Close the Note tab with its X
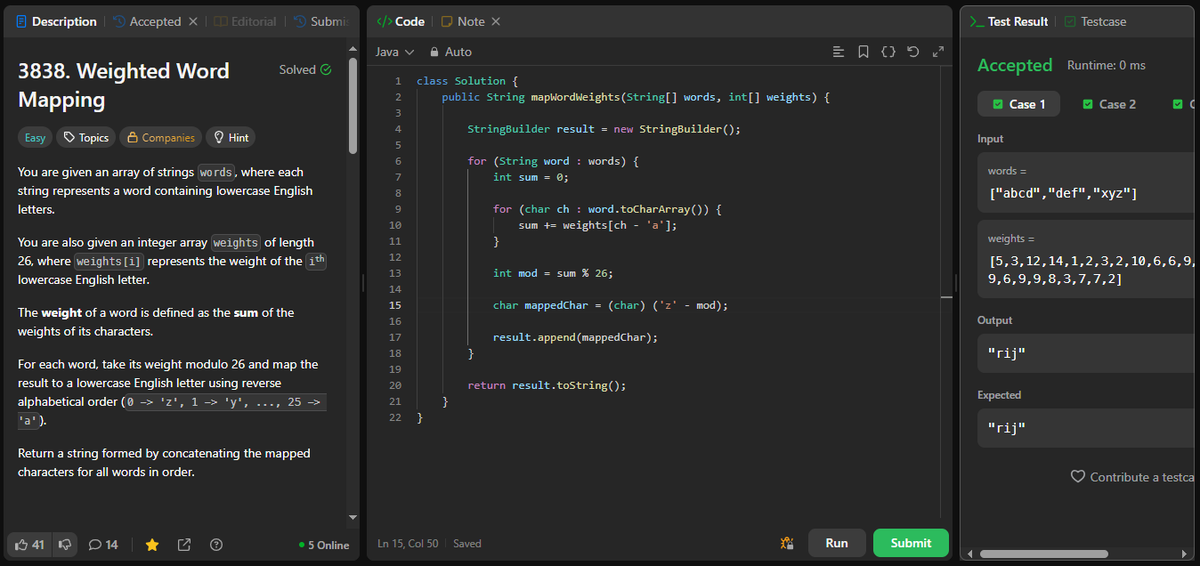The height and width of the screenshot is (566, 1200). [x=496, y=21]
